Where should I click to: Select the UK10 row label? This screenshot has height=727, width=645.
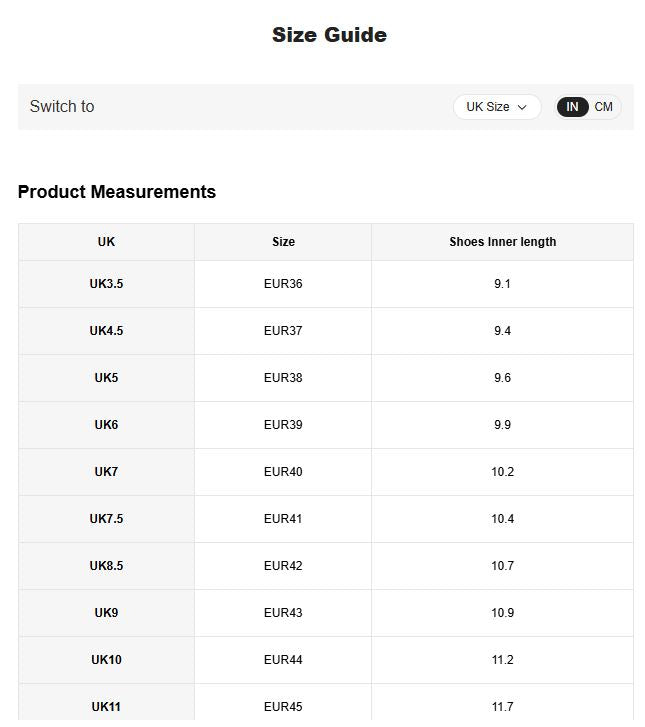(106, 660)
